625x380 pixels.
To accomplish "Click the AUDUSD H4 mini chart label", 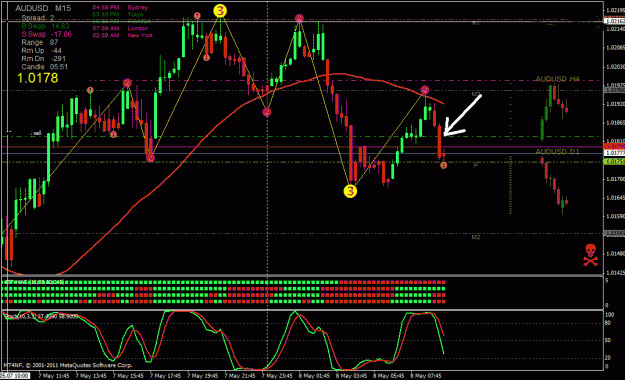I will click(557, 79).
